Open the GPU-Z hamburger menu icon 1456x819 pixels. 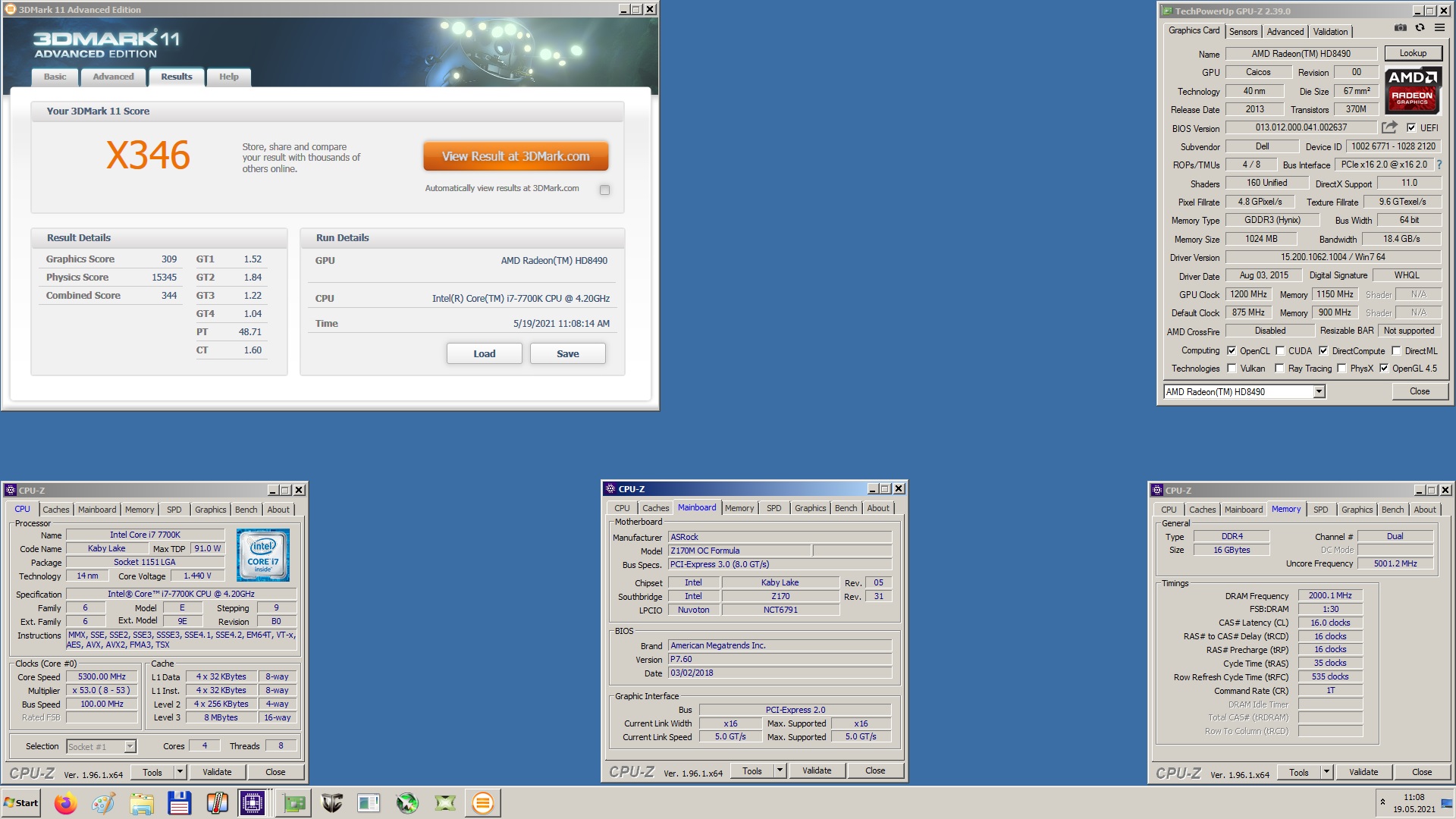[x=1439, y=28]
